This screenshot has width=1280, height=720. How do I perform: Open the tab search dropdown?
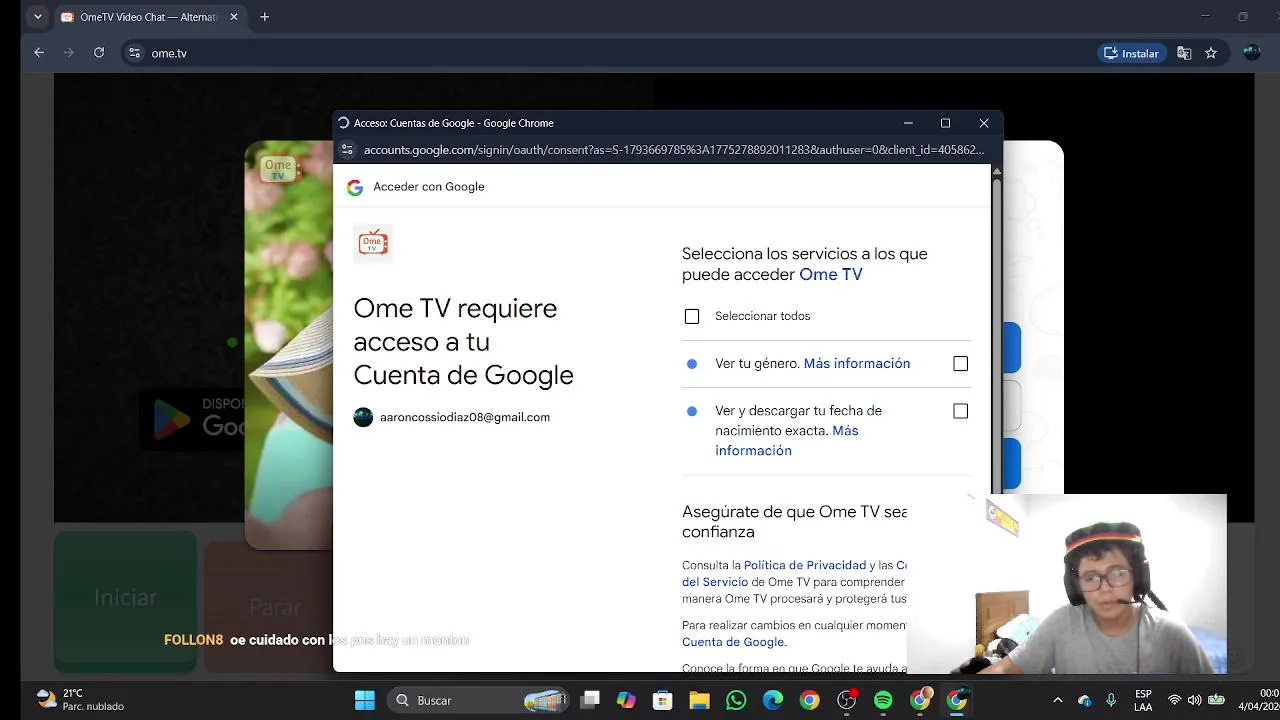coord(38,17)
